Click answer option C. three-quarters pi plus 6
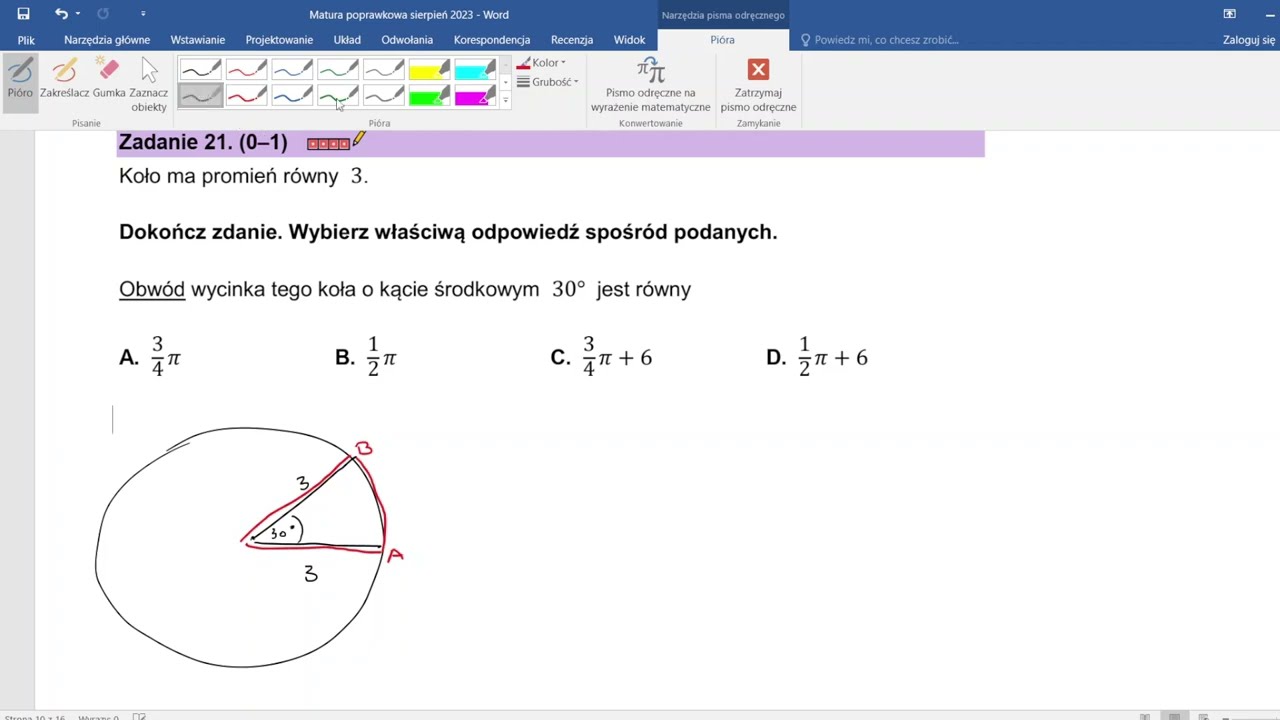 [601, 357]
